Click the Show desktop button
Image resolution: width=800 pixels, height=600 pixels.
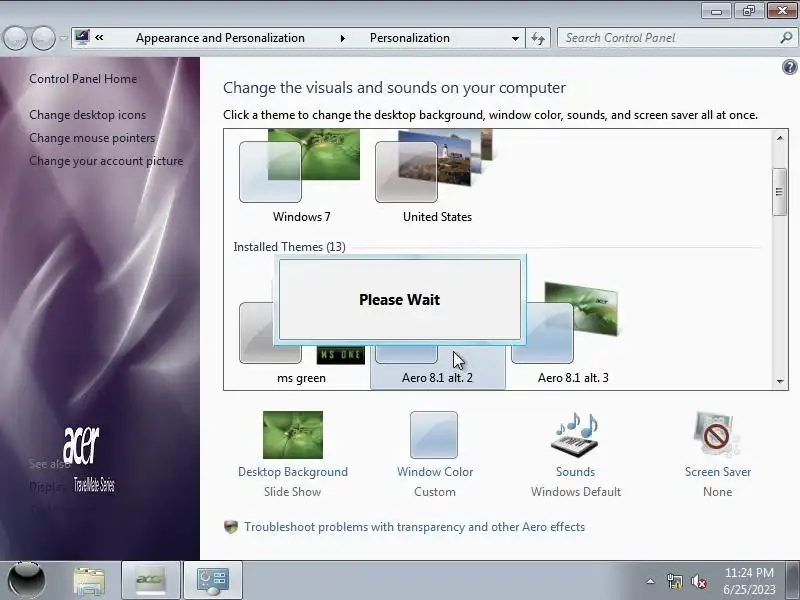pyautogui.click(x=793, y=580)
